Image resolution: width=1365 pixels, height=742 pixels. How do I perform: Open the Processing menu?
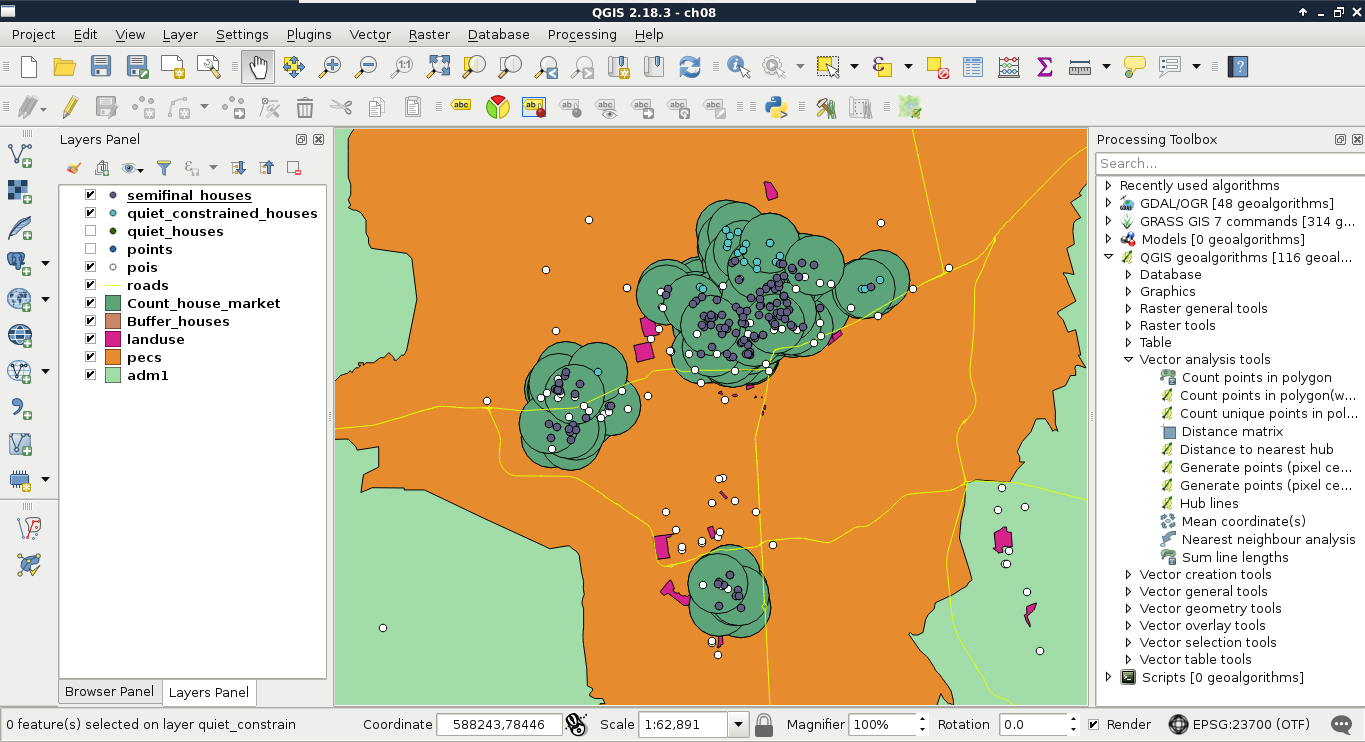pos(581,34)
